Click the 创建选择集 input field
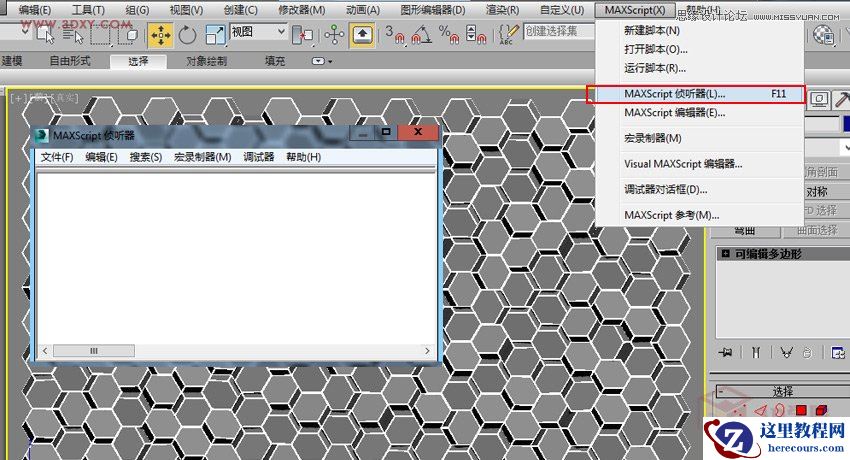Viewport: 850px width, 460px height. tap(559, 31)
